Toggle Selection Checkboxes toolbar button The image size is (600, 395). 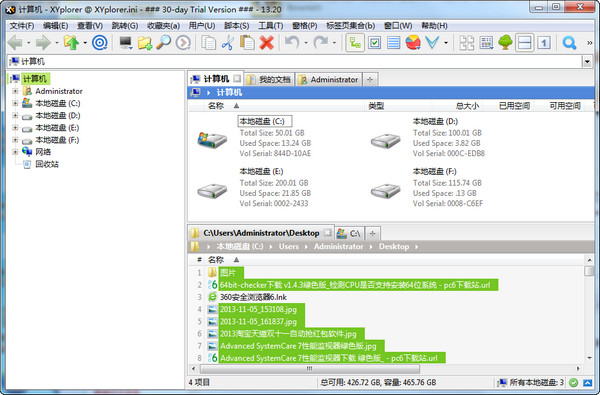tap(374, 42)
